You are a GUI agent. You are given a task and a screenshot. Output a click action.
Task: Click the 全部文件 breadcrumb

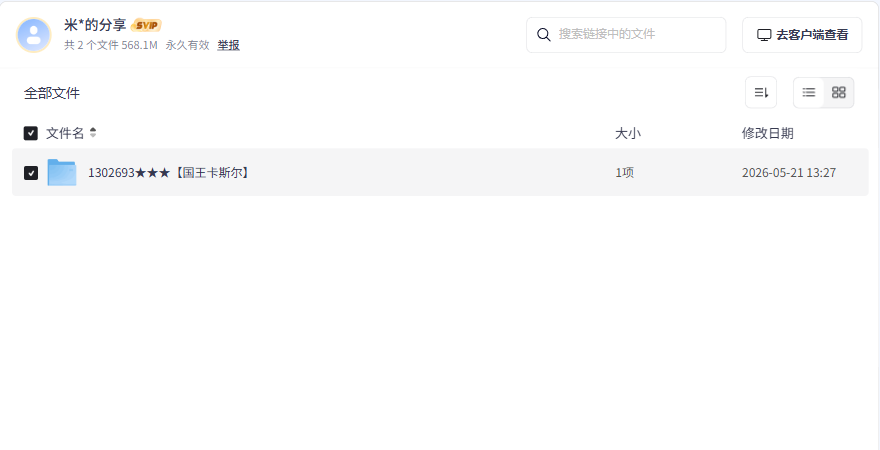[52, 93]
